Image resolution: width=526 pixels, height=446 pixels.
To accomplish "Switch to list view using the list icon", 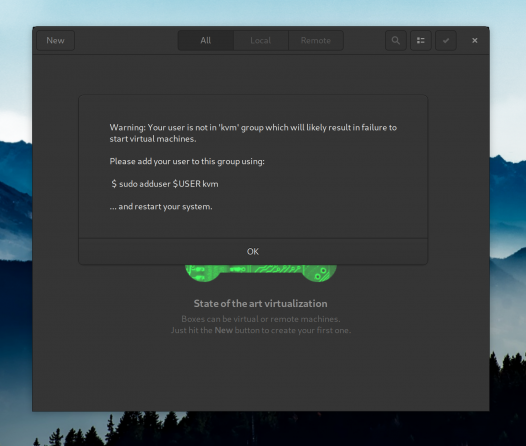I will coord(421,41).
